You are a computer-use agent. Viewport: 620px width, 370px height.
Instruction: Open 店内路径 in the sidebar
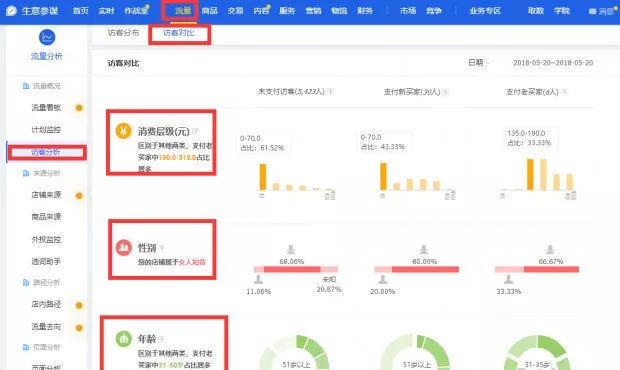tap(46, 304)
